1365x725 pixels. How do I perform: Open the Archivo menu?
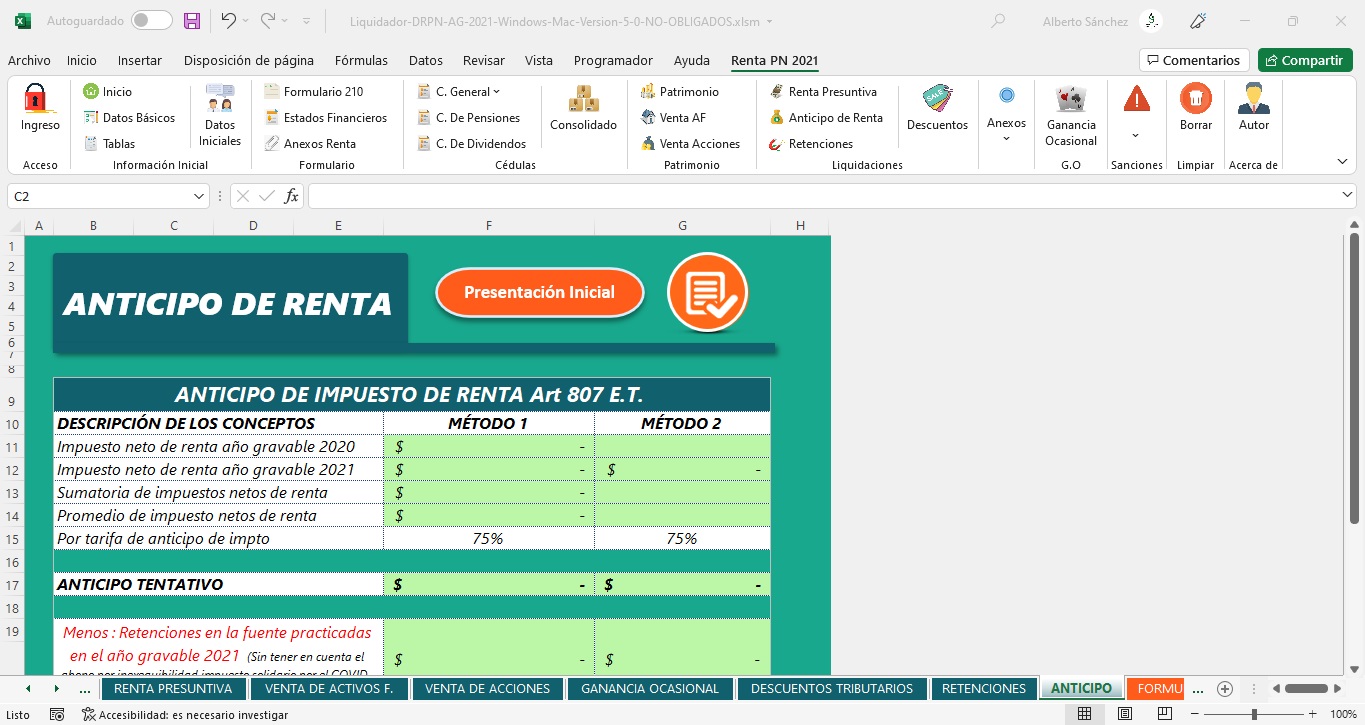(29, 60)
